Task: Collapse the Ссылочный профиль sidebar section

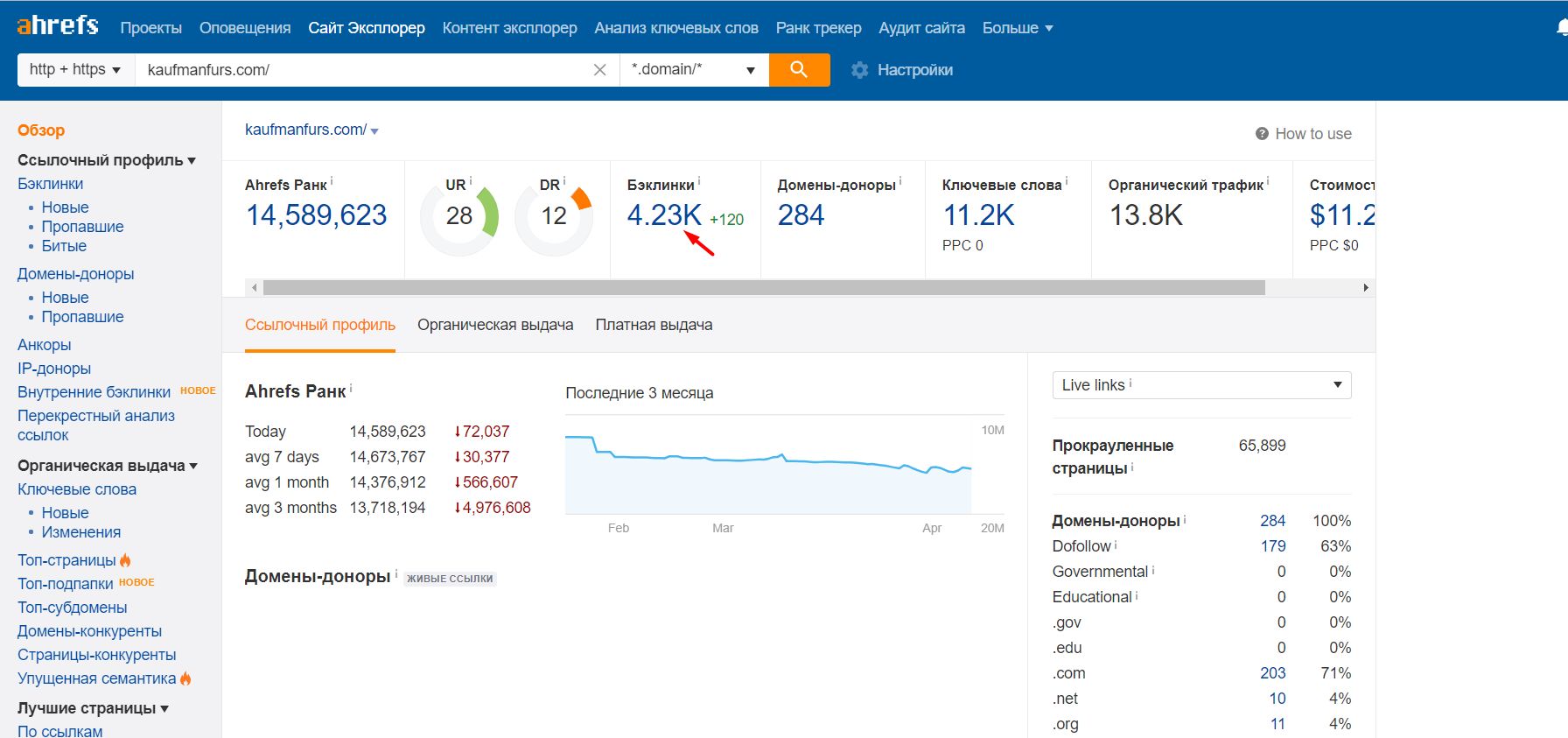Action: tap(107, 160)
